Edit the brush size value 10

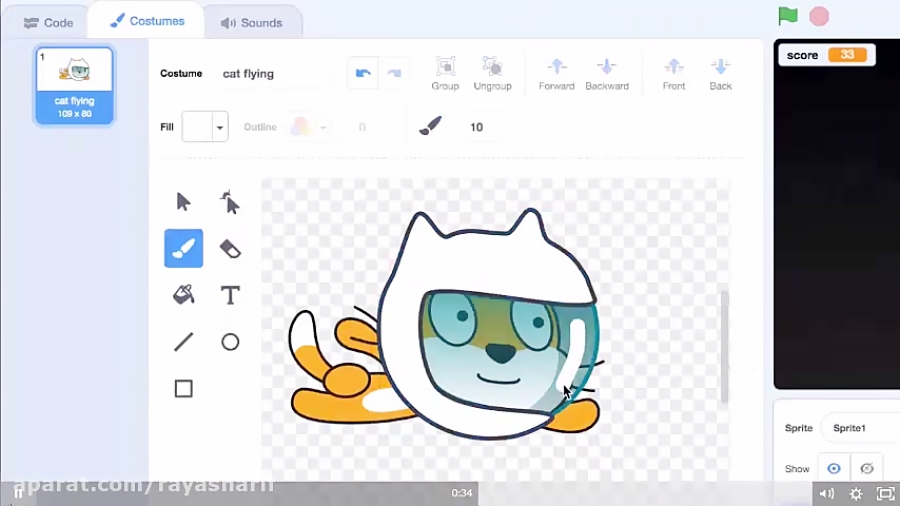pyautogui.click(x=477, y=127)
